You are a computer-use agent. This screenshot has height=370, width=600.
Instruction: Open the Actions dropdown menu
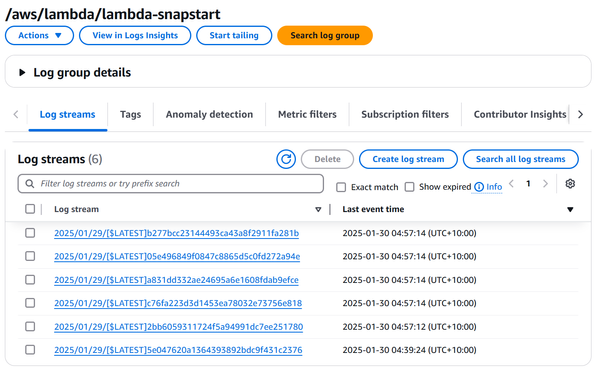[39, 36]
